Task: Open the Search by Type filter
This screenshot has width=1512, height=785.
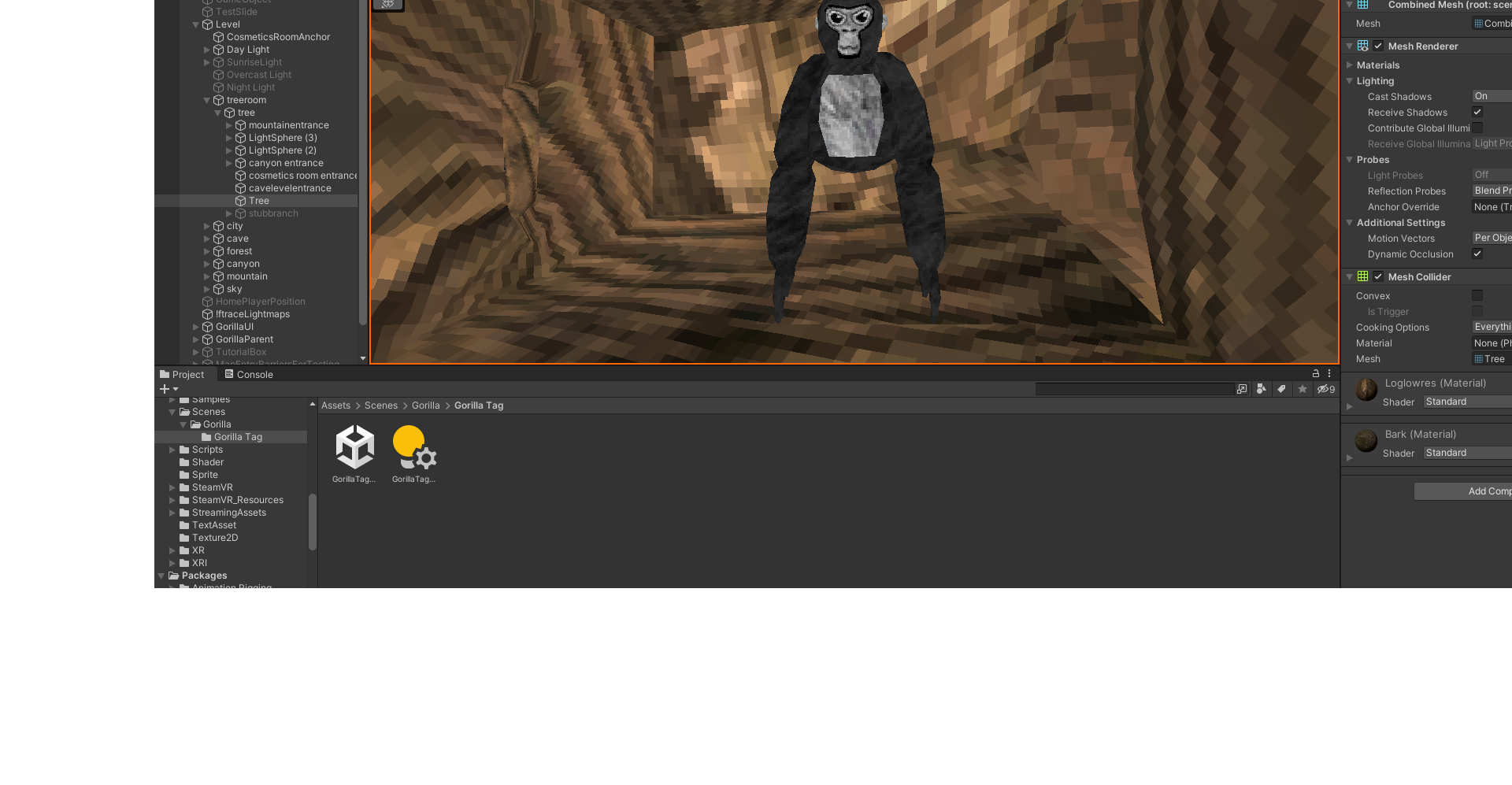Action: 1262,389
